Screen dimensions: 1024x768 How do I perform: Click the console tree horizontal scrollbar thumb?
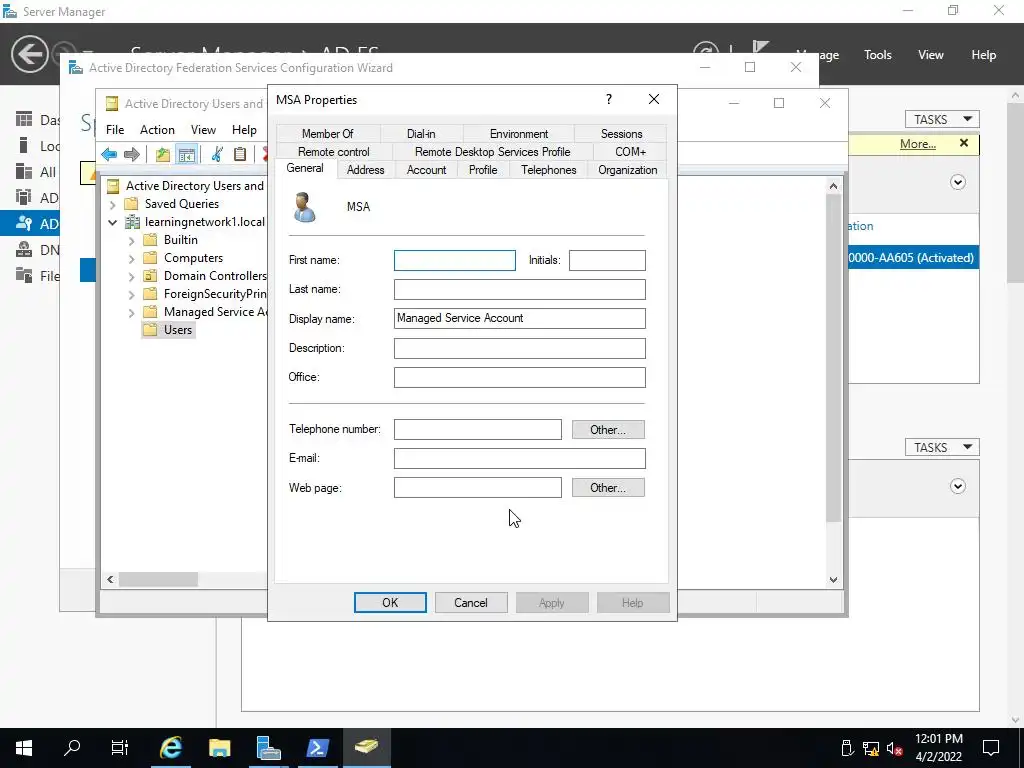tap(158, 579)
